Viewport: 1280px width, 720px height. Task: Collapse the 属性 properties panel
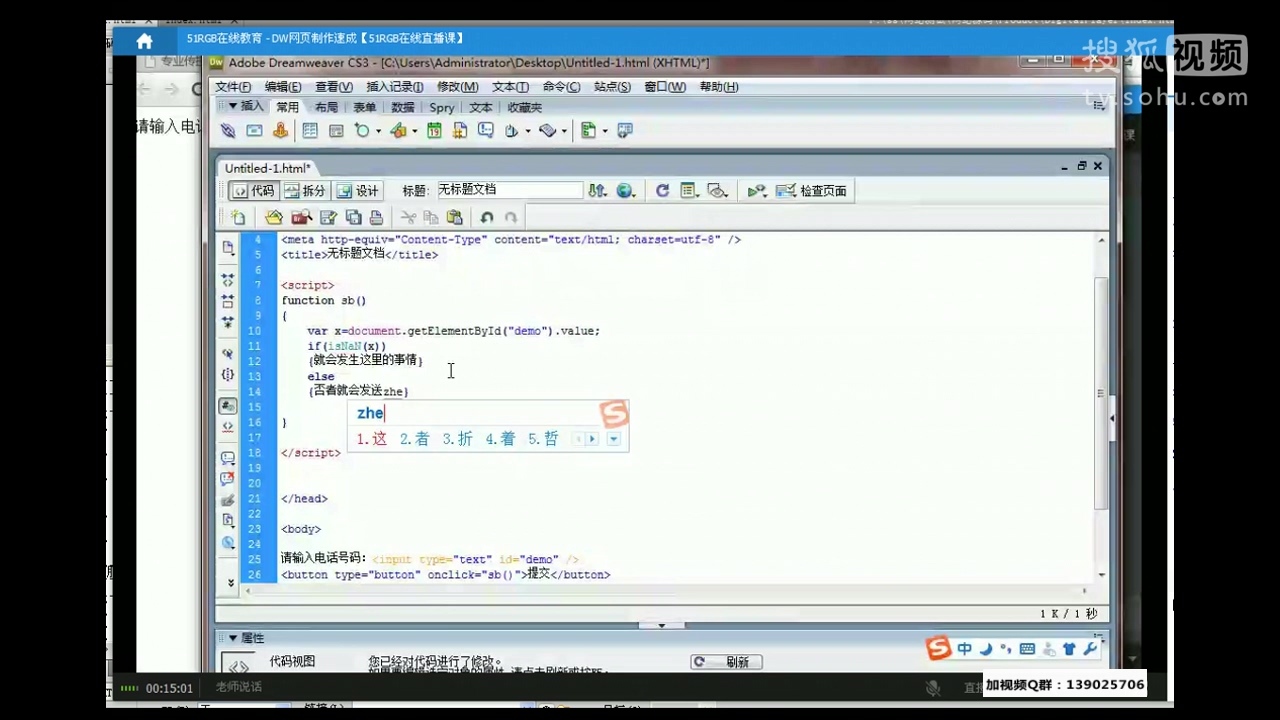click(233, 638)
